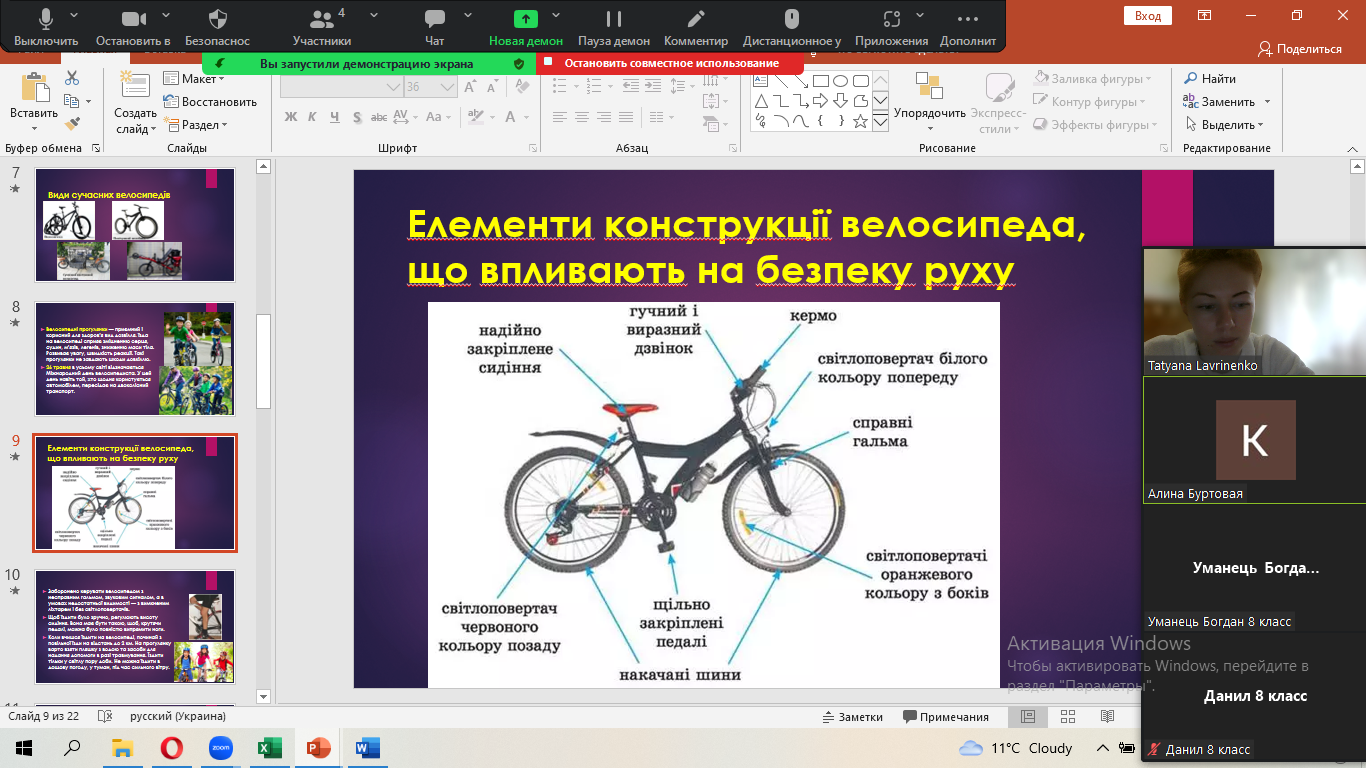Open Zoom annotation tool (Комментировать)

pyautogui.click(x=696, y=27)
